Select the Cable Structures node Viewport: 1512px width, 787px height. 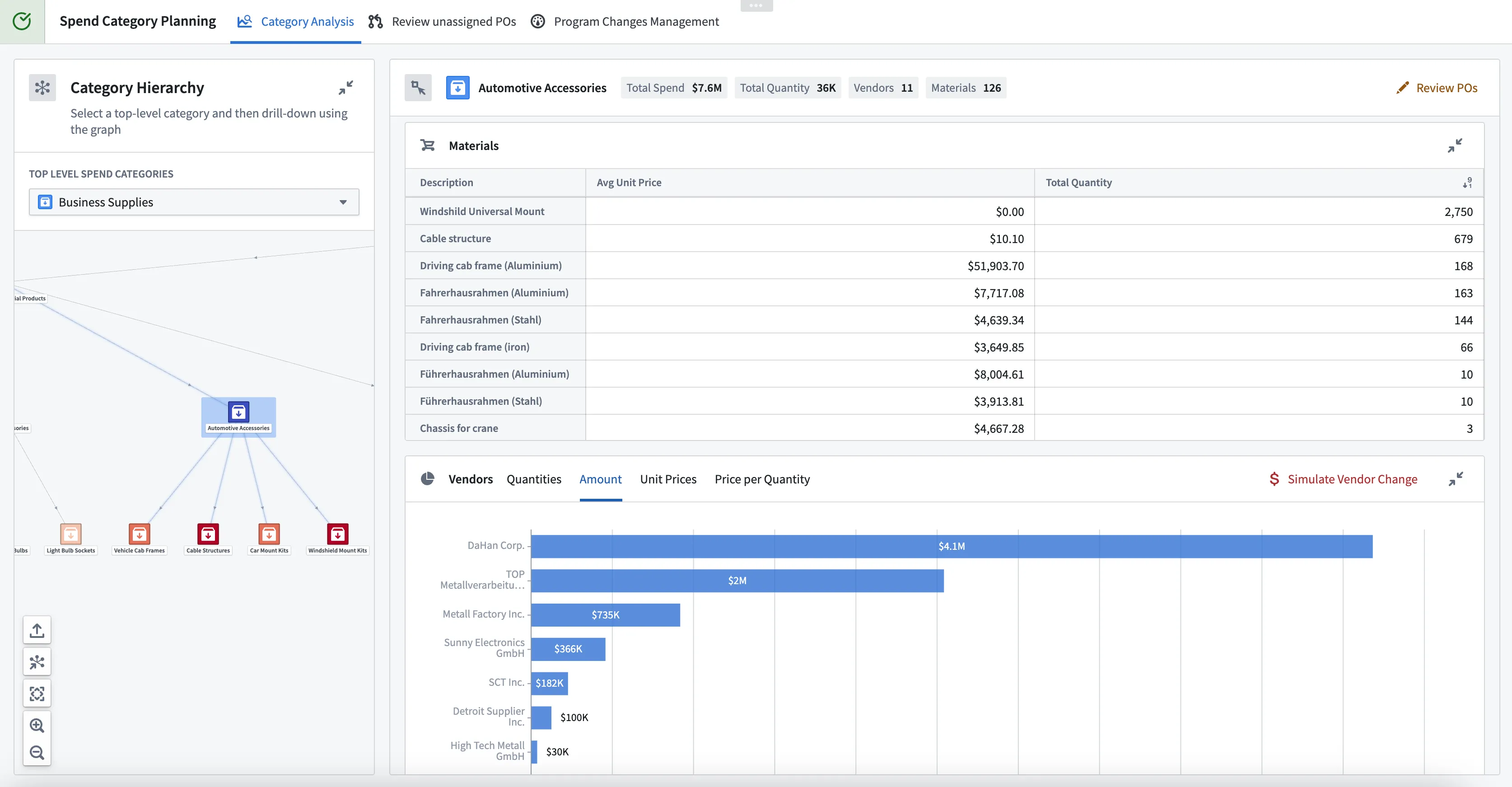pos(208,534)
